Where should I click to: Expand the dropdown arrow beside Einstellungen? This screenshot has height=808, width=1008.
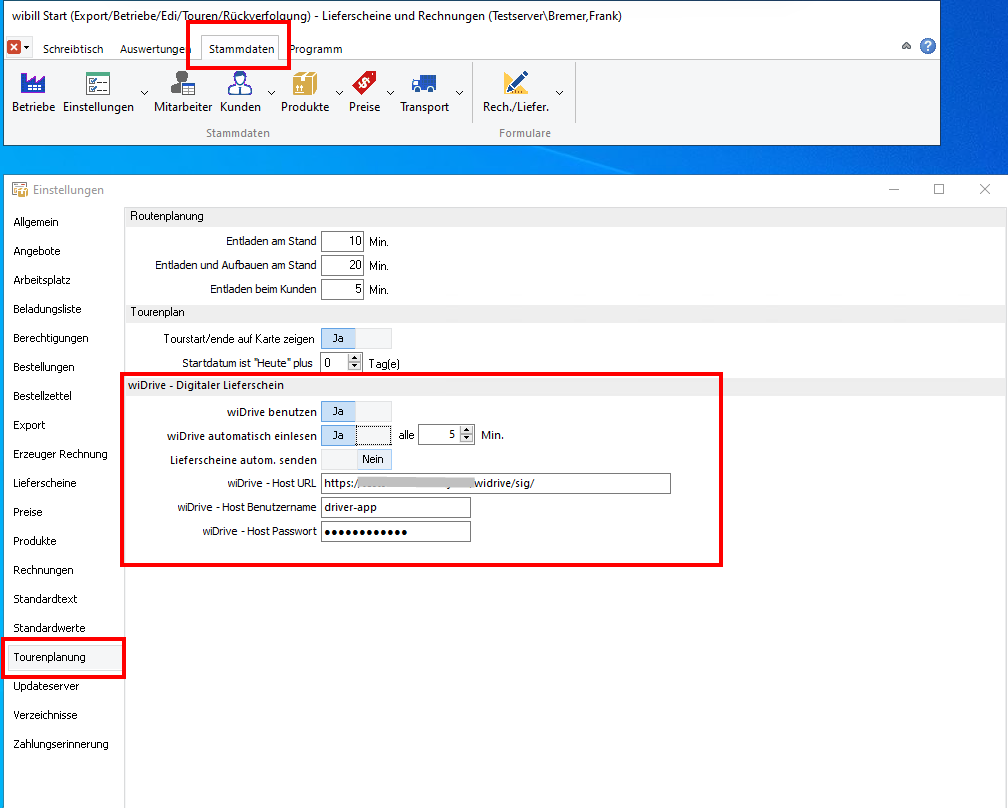[x=144, y=92]
